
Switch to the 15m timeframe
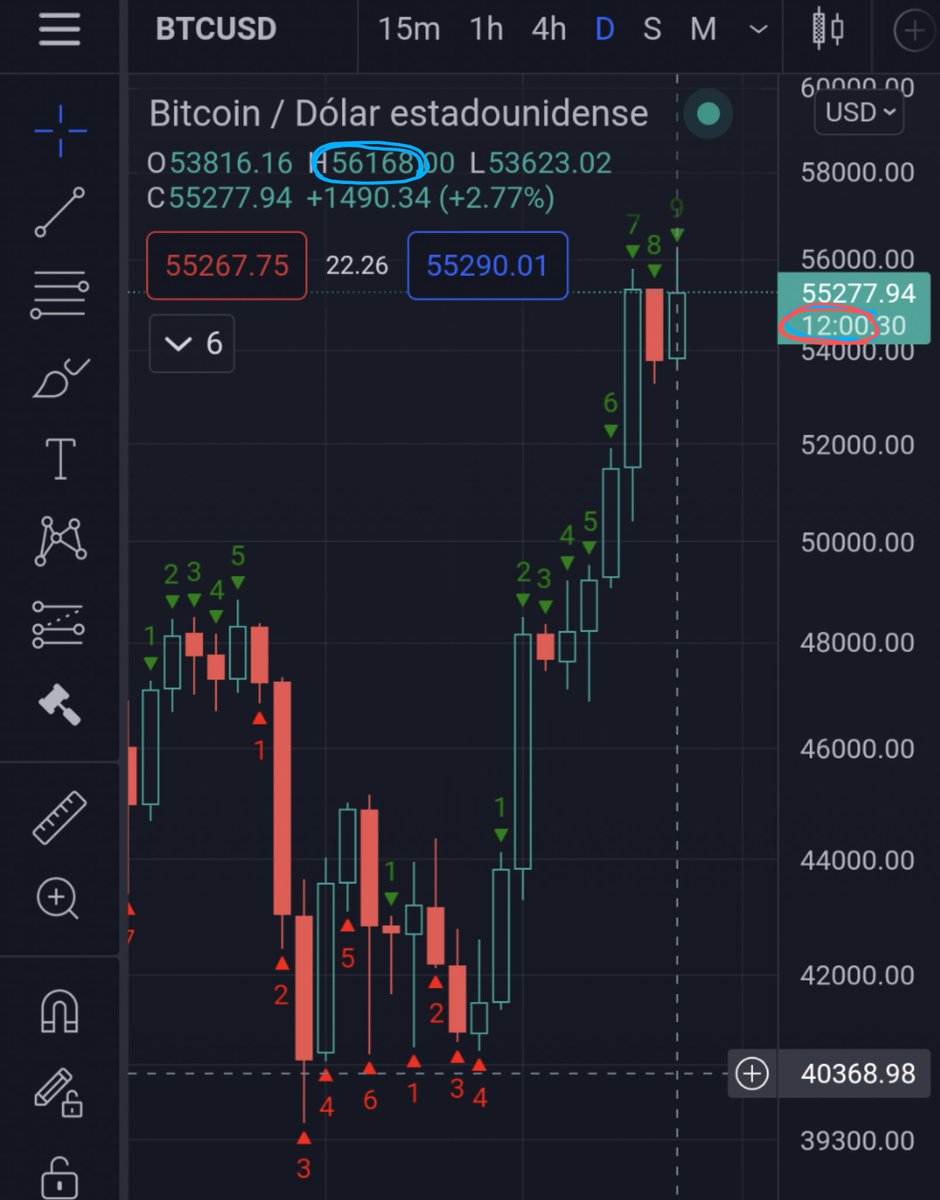coord(409,29)
